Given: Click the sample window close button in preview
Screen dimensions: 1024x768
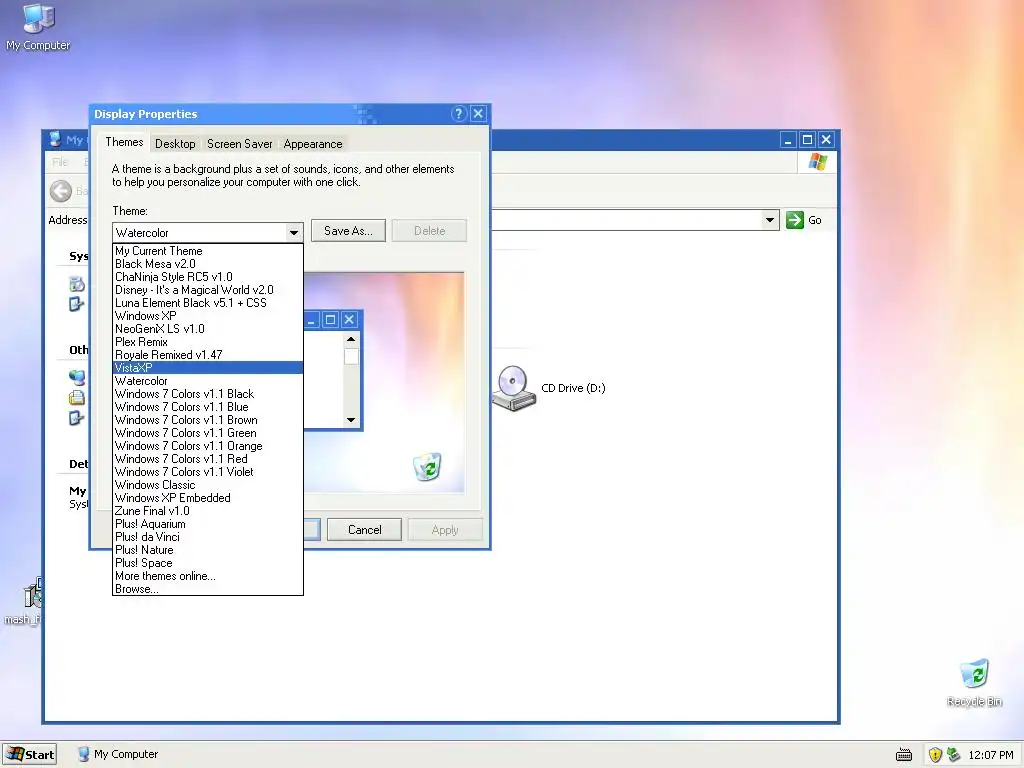Looking at the screenshot, I should point(349,319).
